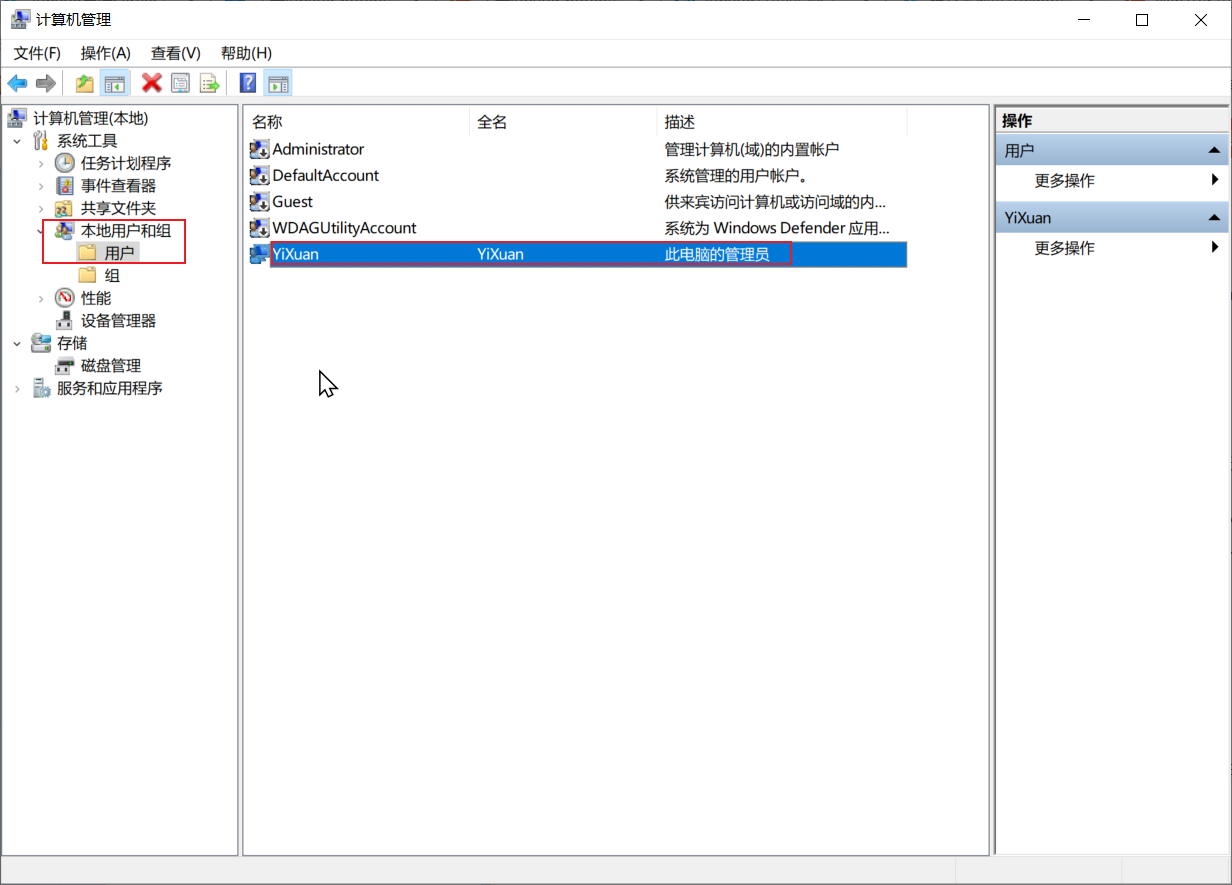This screenshot has height=885, width=1232.
Task: Collapse the 用户 section in actions pane
Action: [1214, 150]
